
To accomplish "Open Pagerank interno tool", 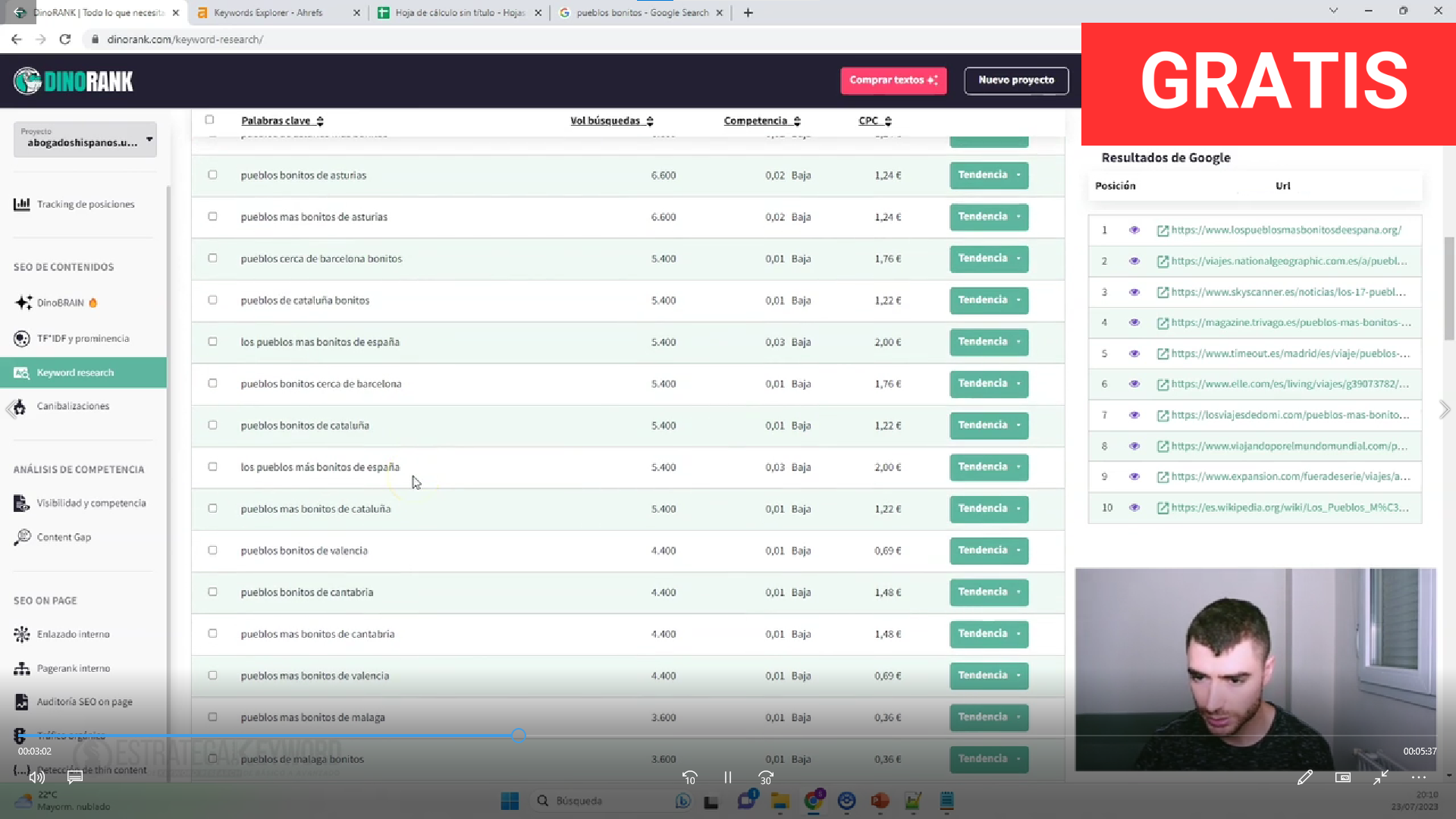I will [63, 668].
